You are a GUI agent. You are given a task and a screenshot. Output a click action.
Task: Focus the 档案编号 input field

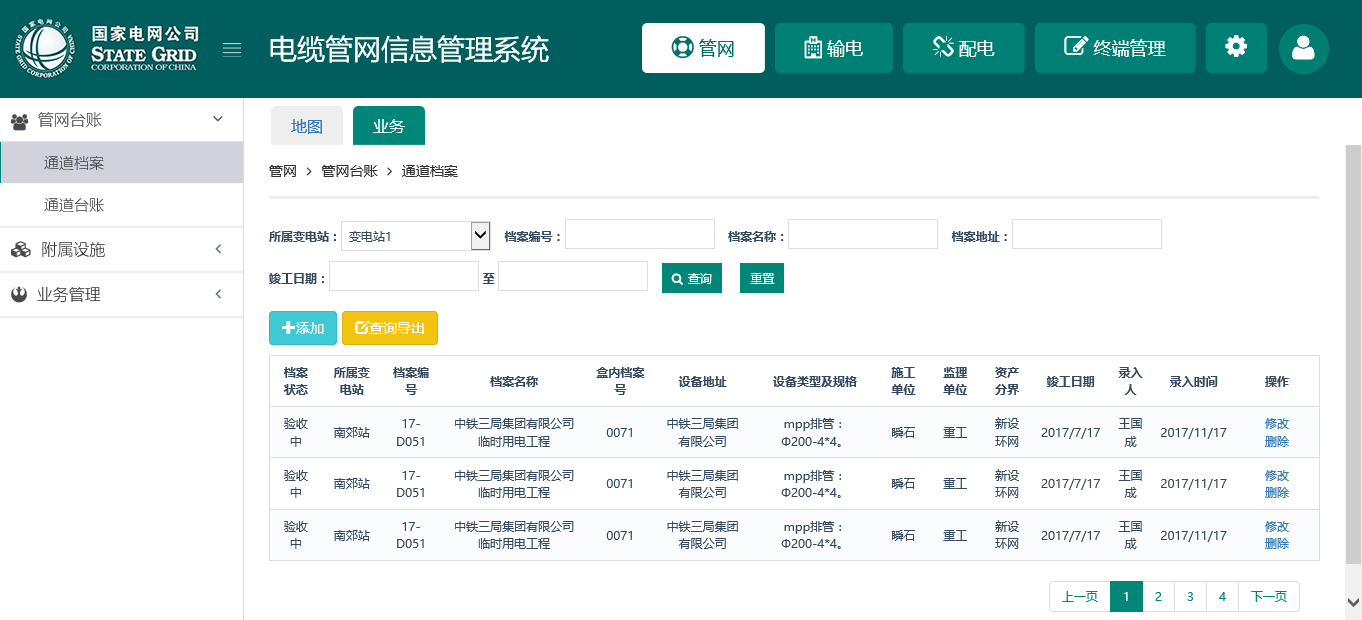pyautogui.click(x=640, y=234)
